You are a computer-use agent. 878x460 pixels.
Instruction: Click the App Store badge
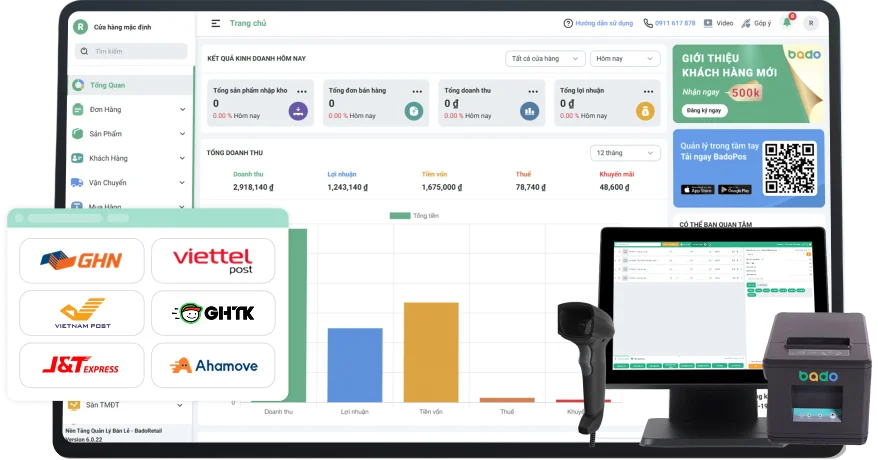[697, 190]
